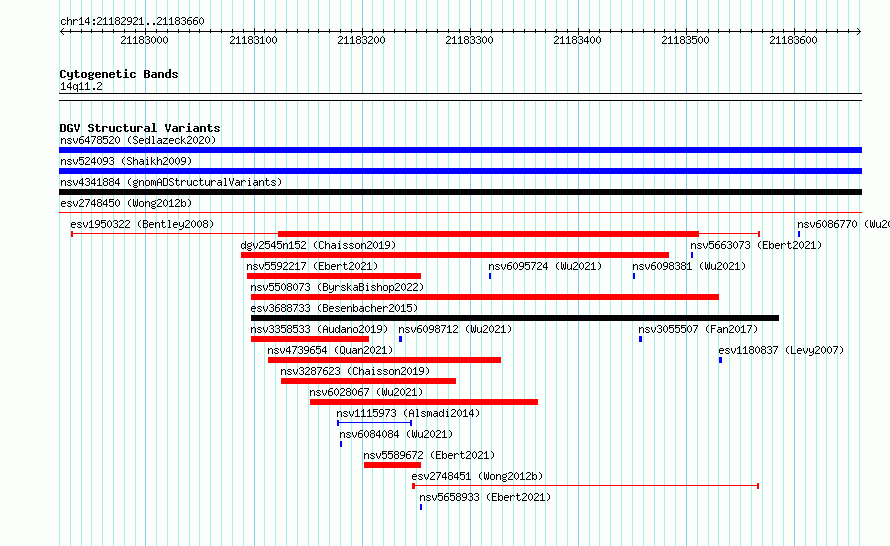The height and width of the screenshot is (546, 890).
Task: Click the nsv1115973 (Alsmadi2014) label
Action: (x=408, y=413)
